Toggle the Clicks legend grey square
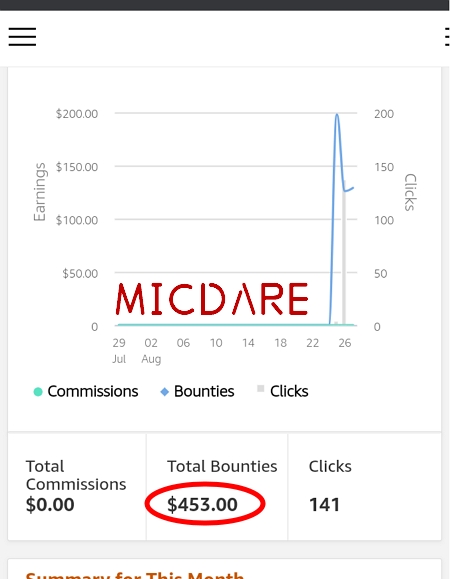Image resolution: width=450 pixels, height=579 pixels. (261, 389)
